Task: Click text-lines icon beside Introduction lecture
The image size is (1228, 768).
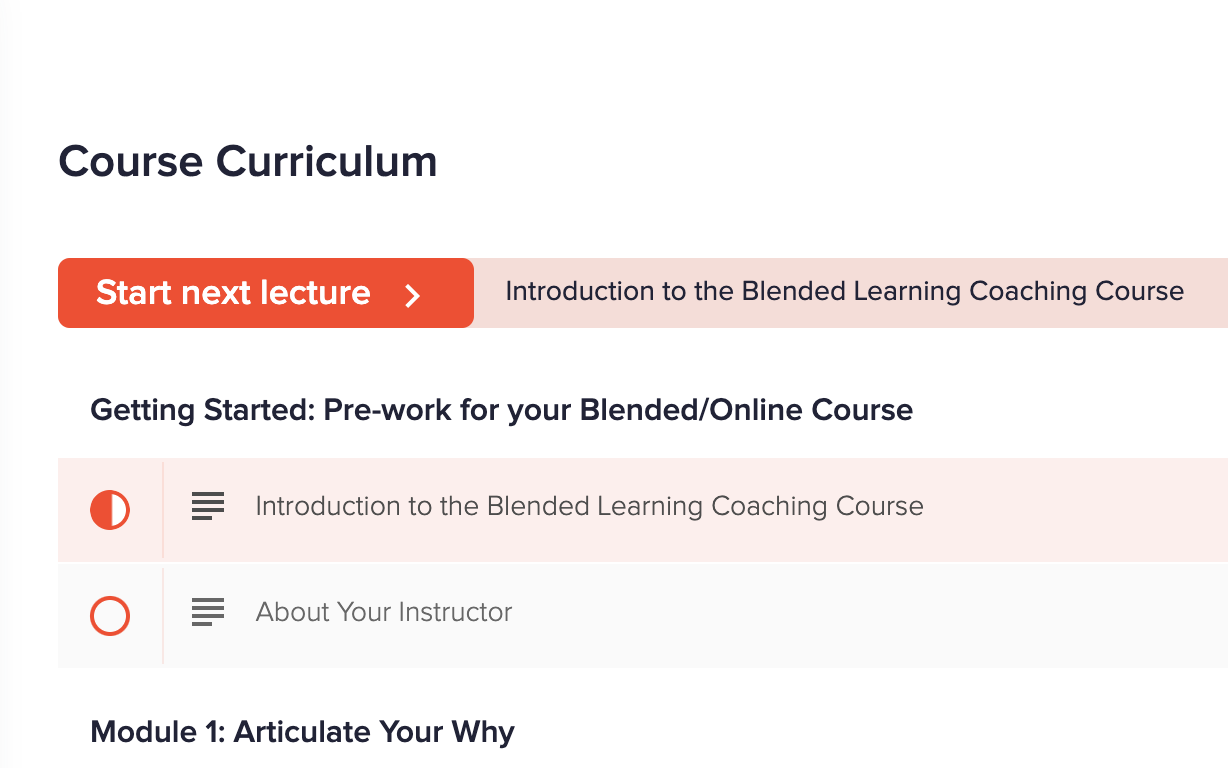Action: 208,506
